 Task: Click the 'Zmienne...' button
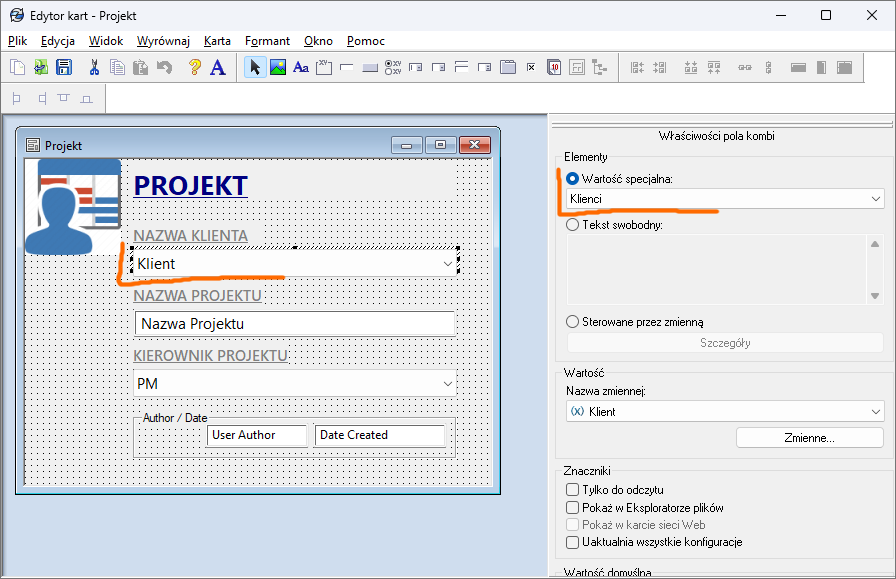(809, 438)
